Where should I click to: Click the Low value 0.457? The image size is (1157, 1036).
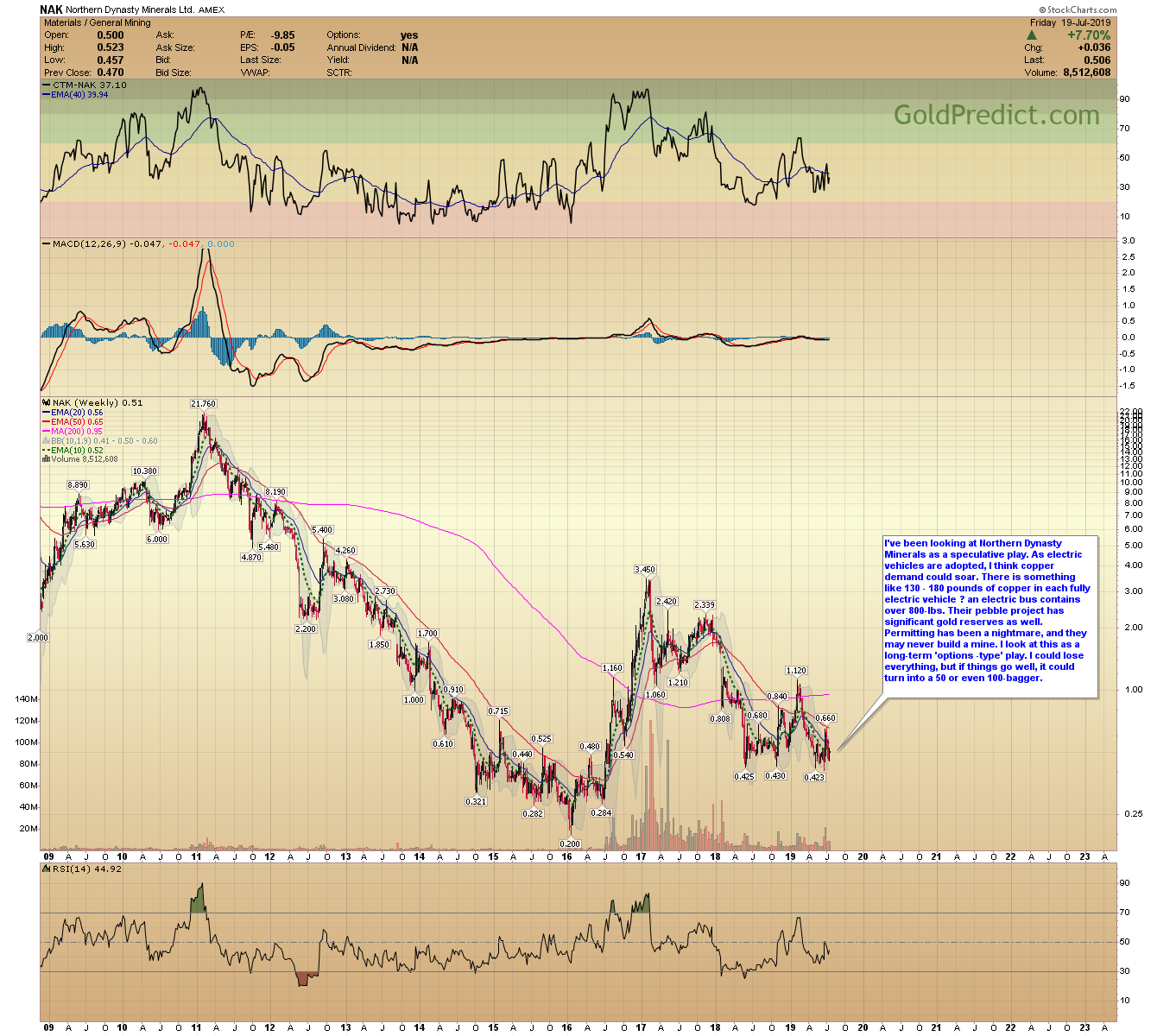pyautogui.click(x=111, y=60)
